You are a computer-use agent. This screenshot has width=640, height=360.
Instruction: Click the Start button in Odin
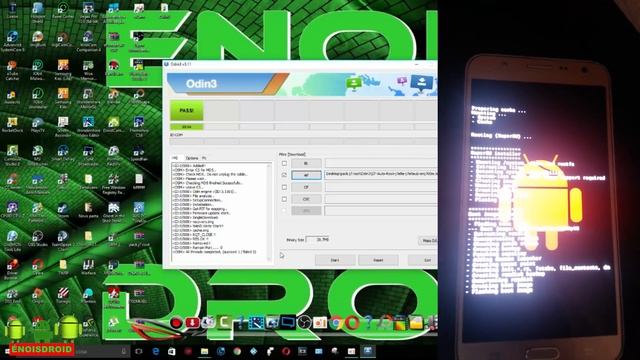(x=335, y=260)
